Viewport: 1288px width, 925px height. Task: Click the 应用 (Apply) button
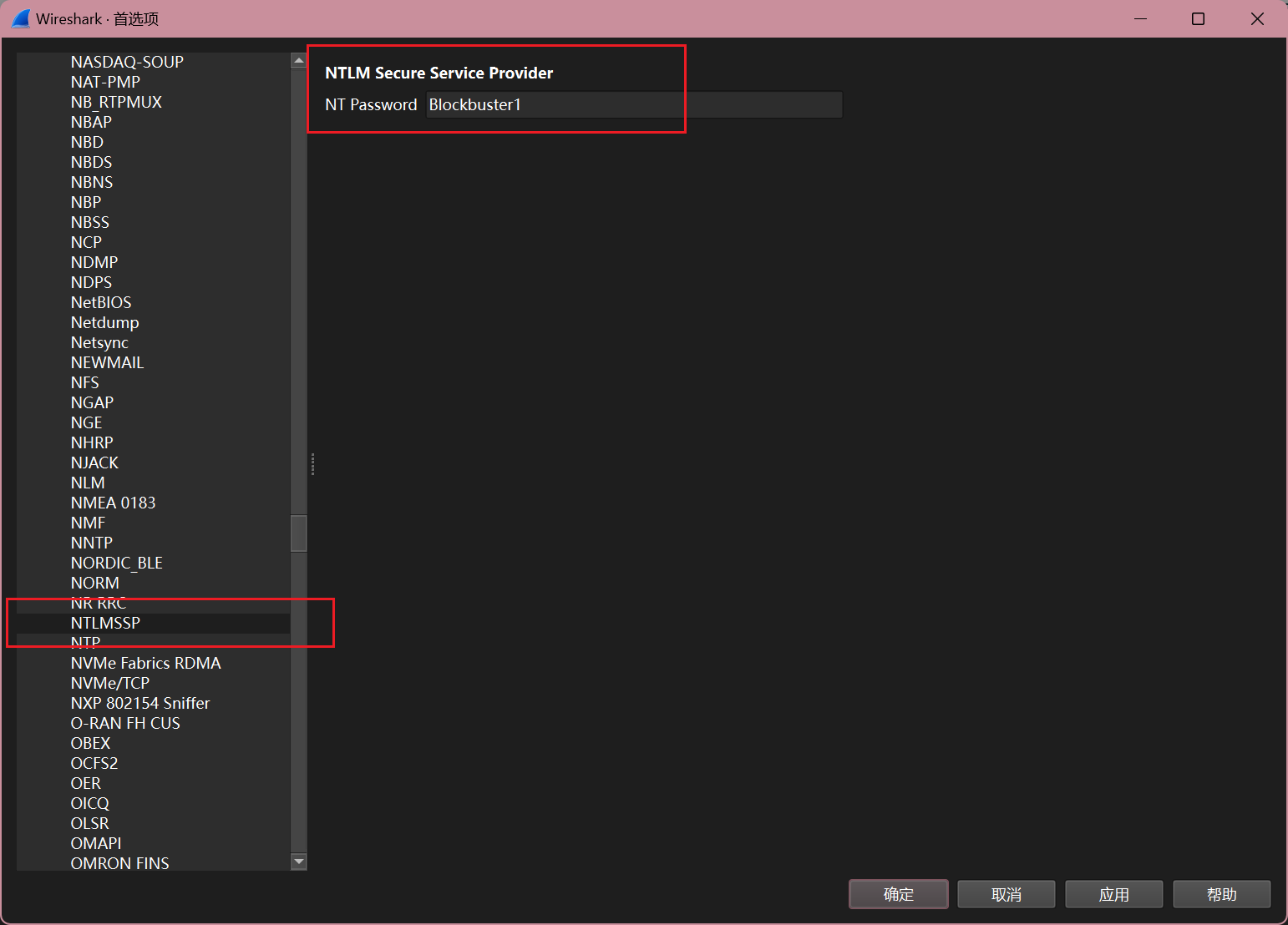(1113, 894)
